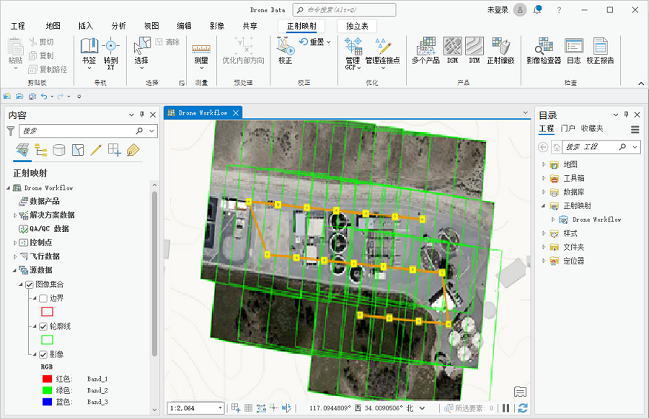Switch to the 分析 analysis ribbon tab

118,24
